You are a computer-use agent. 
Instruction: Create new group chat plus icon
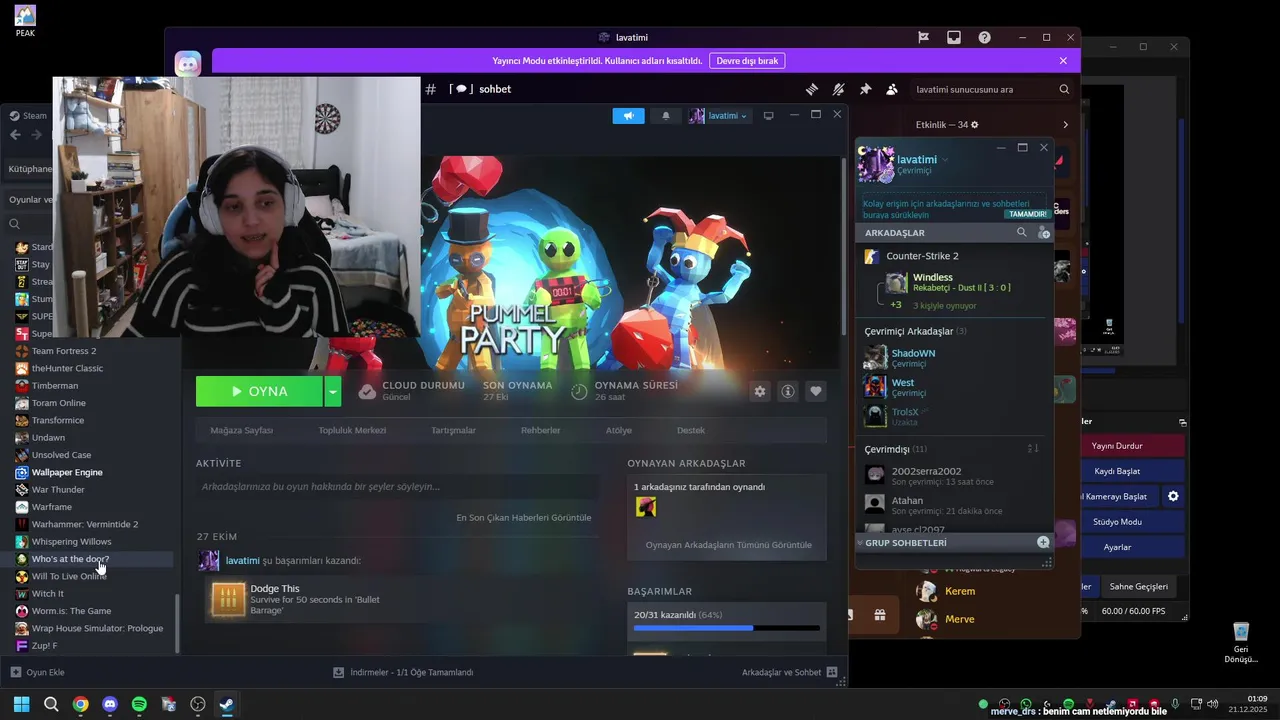[1043, 542]
